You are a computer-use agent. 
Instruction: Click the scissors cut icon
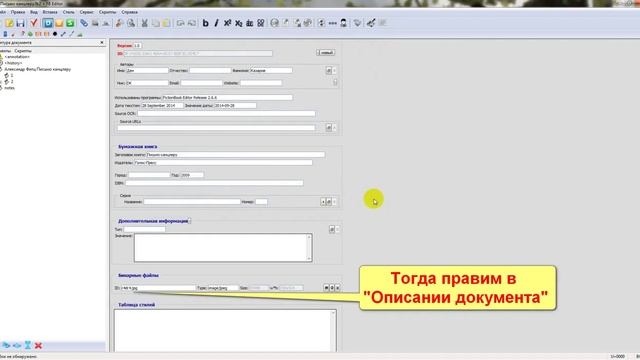coord(144,23)
